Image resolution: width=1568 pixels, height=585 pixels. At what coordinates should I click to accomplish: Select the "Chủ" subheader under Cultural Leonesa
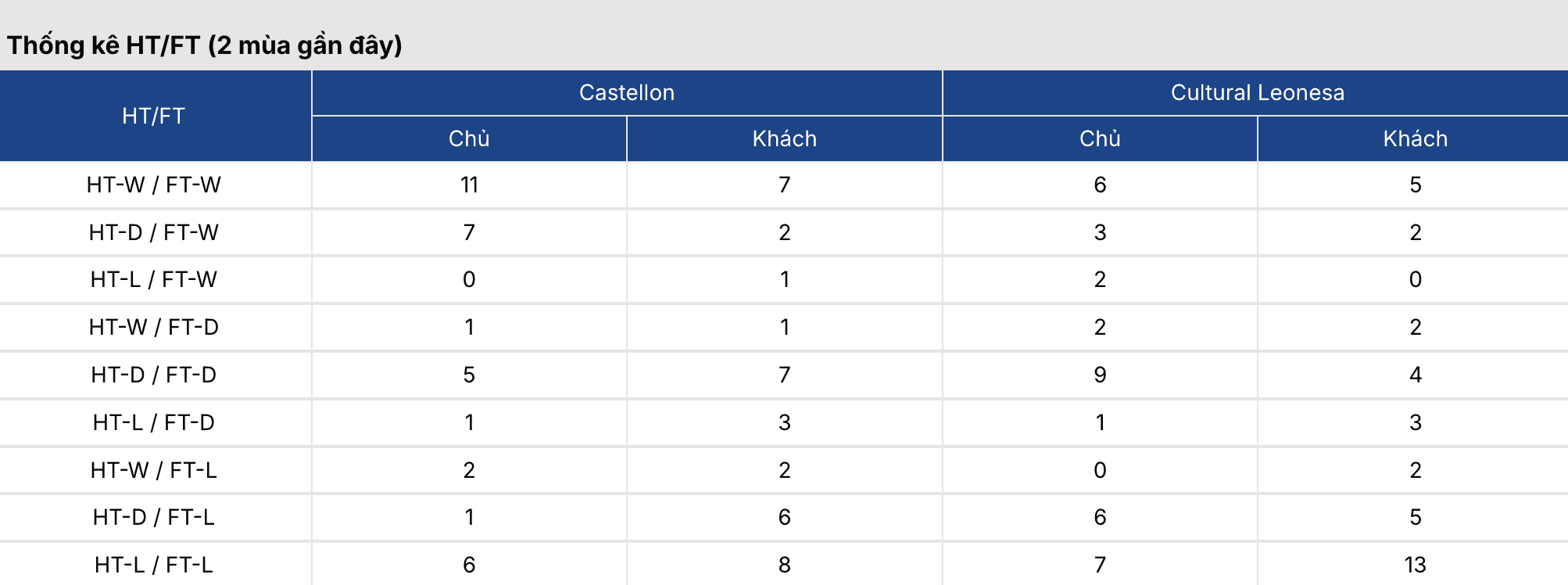(1100, 139)
